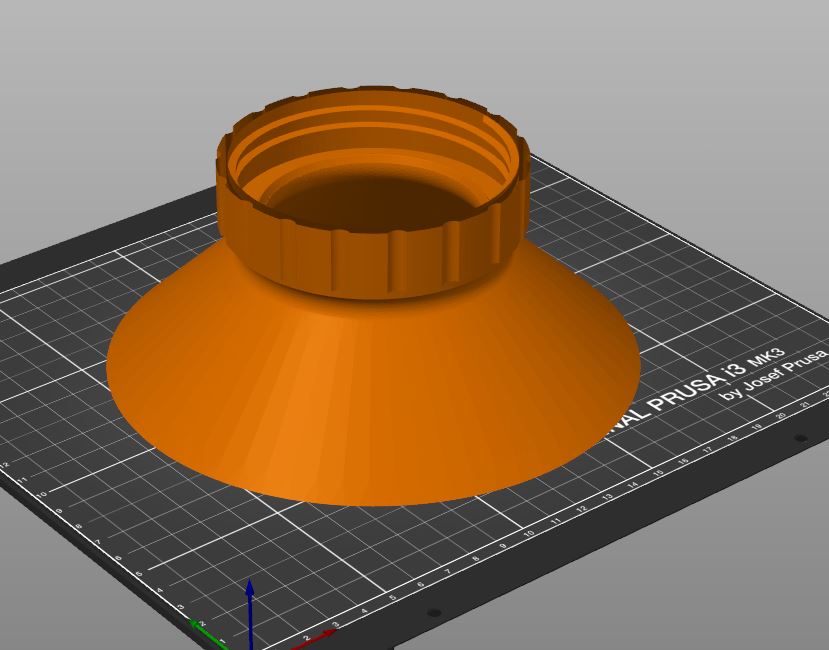
Task: Click the blue Z axis arrow
Action: point(250,614)
